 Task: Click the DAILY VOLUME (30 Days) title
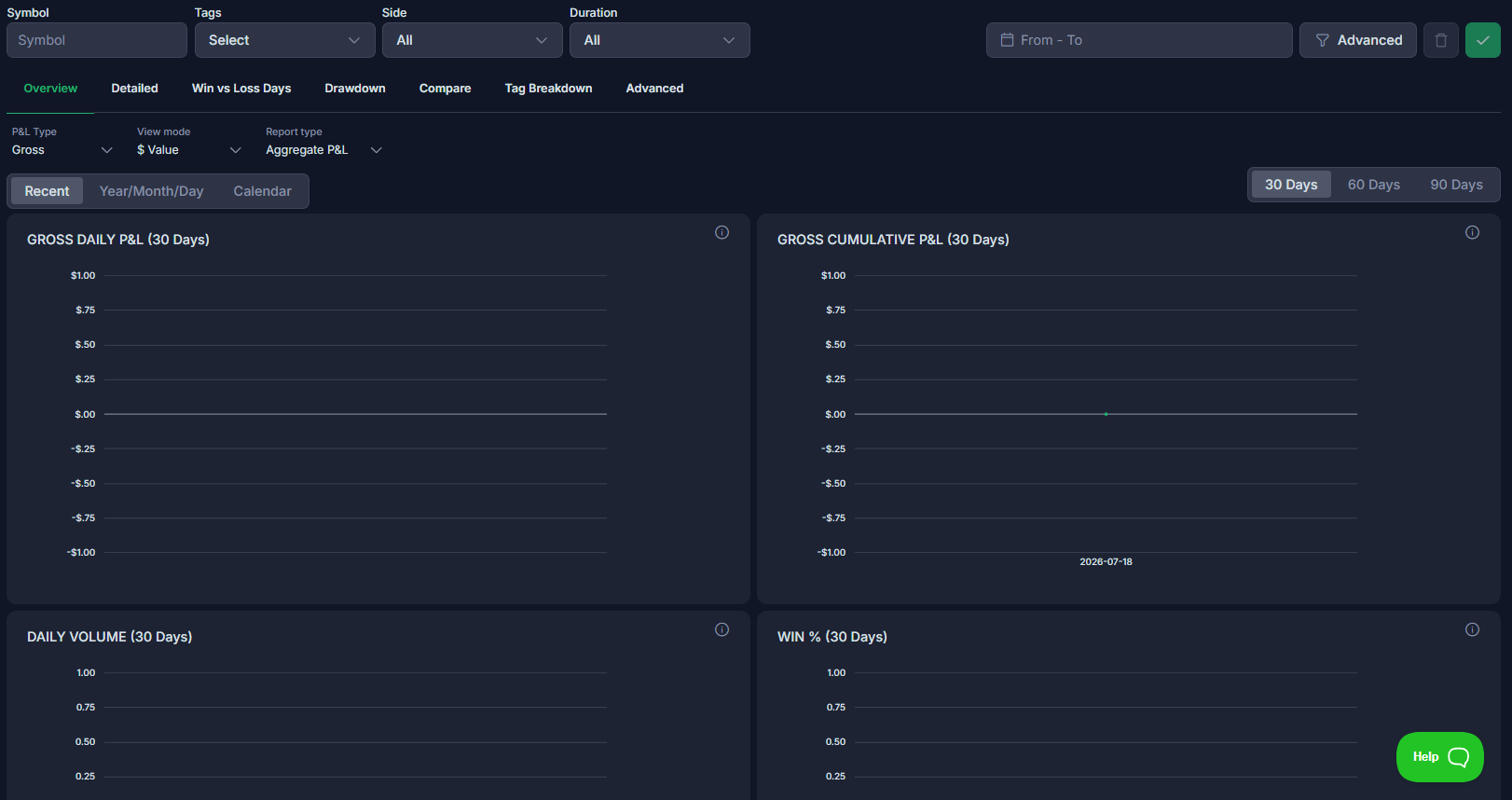click(109, 637)
